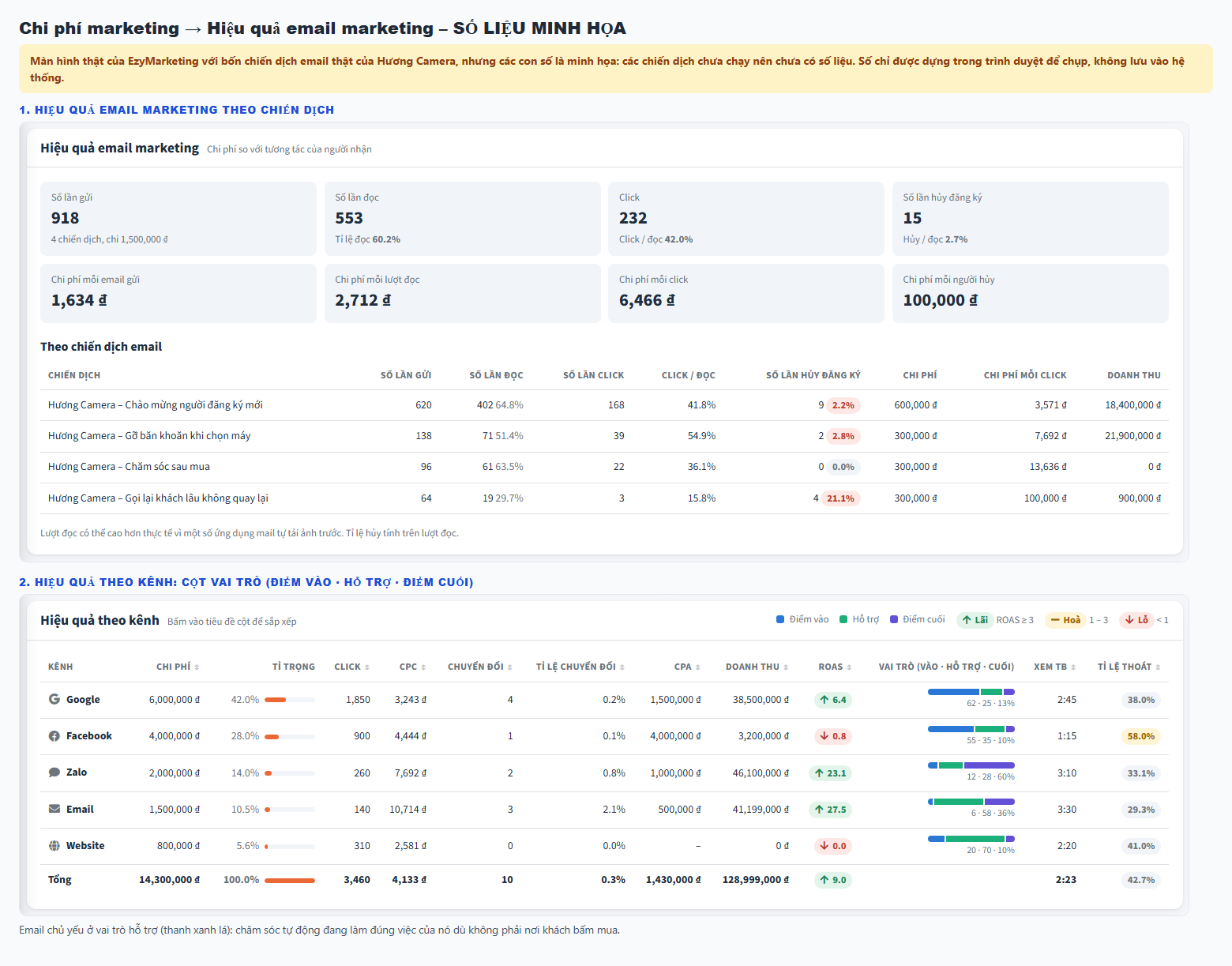Click the blue Điểm vào legend swatch

point(780,619)
